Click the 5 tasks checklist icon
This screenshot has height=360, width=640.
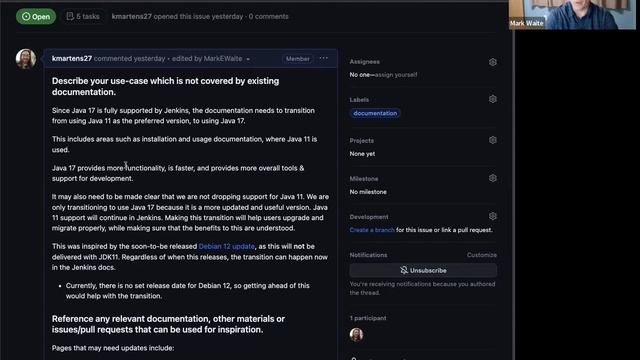click(70, 16)
